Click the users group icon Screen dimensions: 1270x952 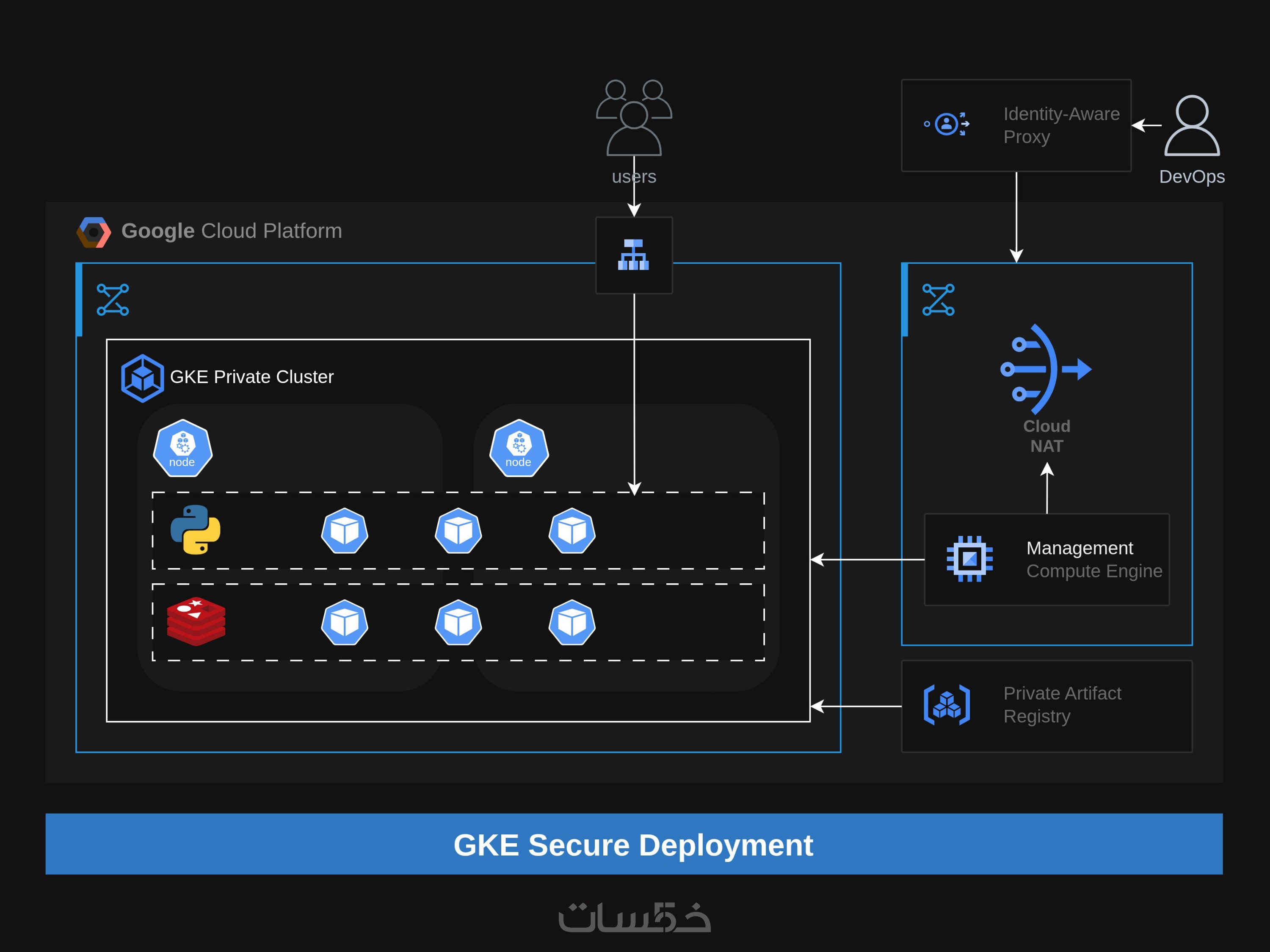tap(634, 118)
